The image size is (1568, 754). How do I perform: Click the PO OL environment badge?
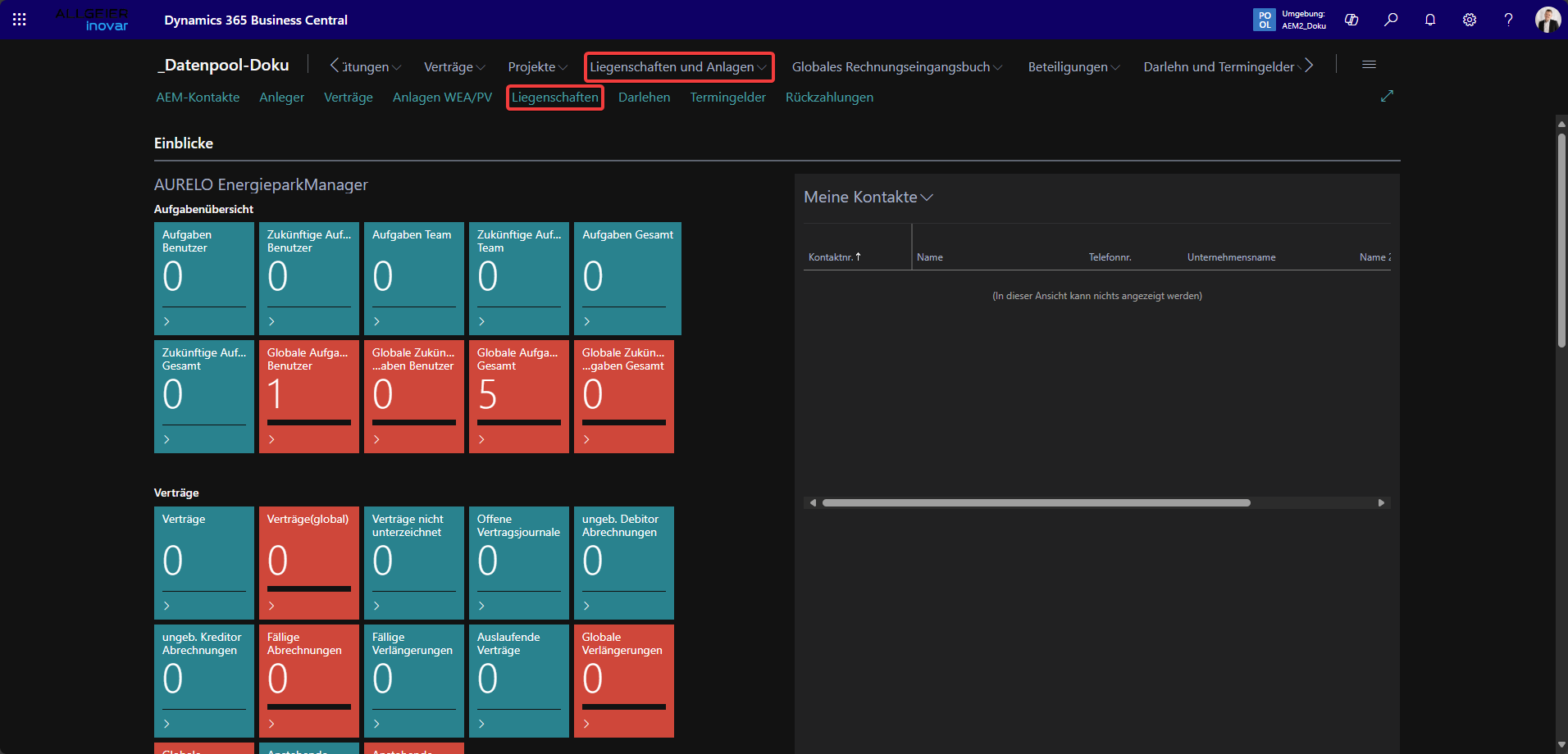[x=1265, y=20]
